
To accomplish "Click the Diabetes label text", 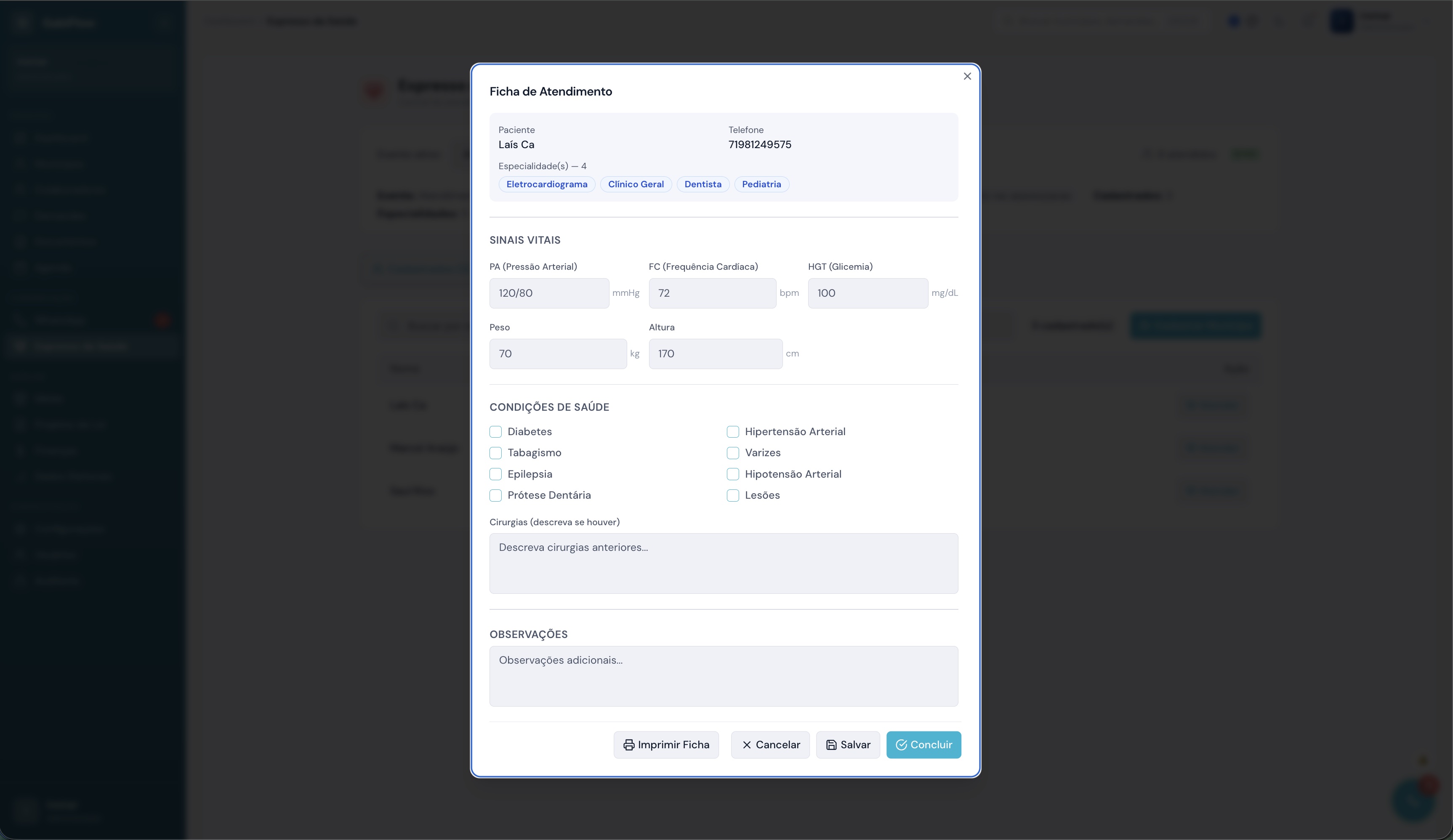I will [x=530, y=432].
